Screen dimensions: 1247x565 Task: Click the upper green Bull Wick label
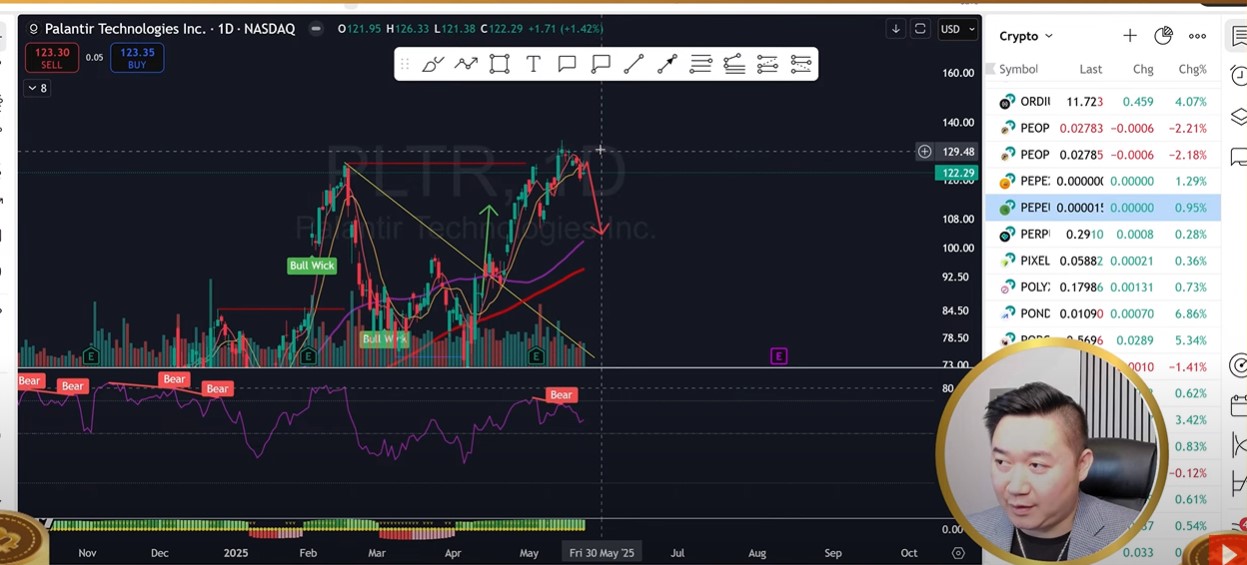(312, 266)
